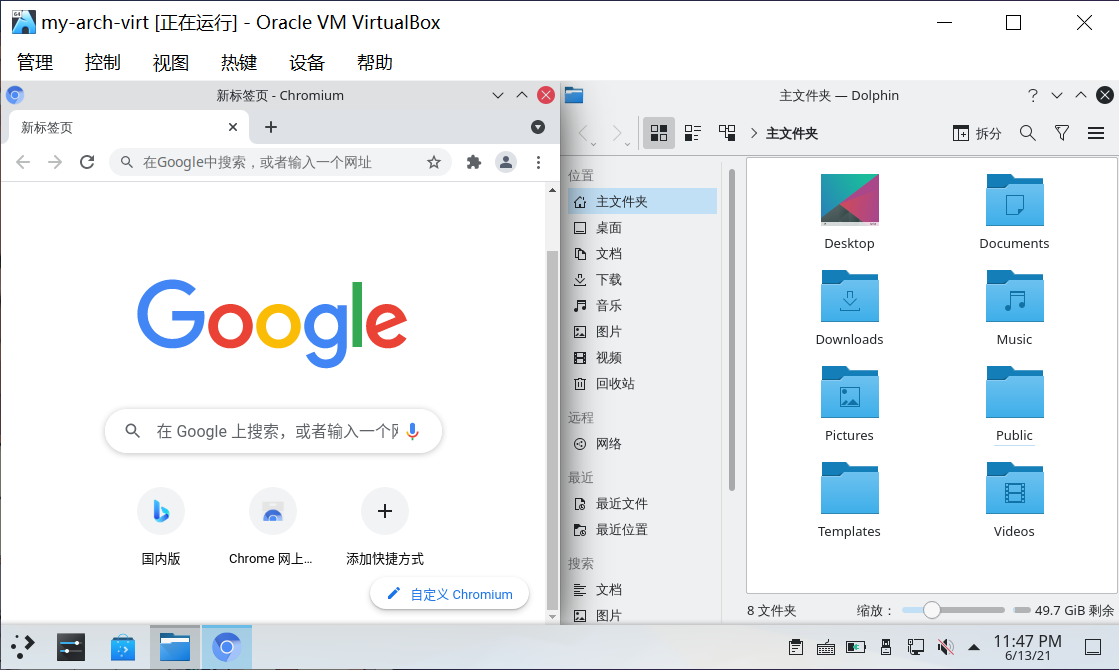This screenshot has width=1119, height=670.
Task: Switch Dolphin to icons view mode
Action: [x=659, y=133]
